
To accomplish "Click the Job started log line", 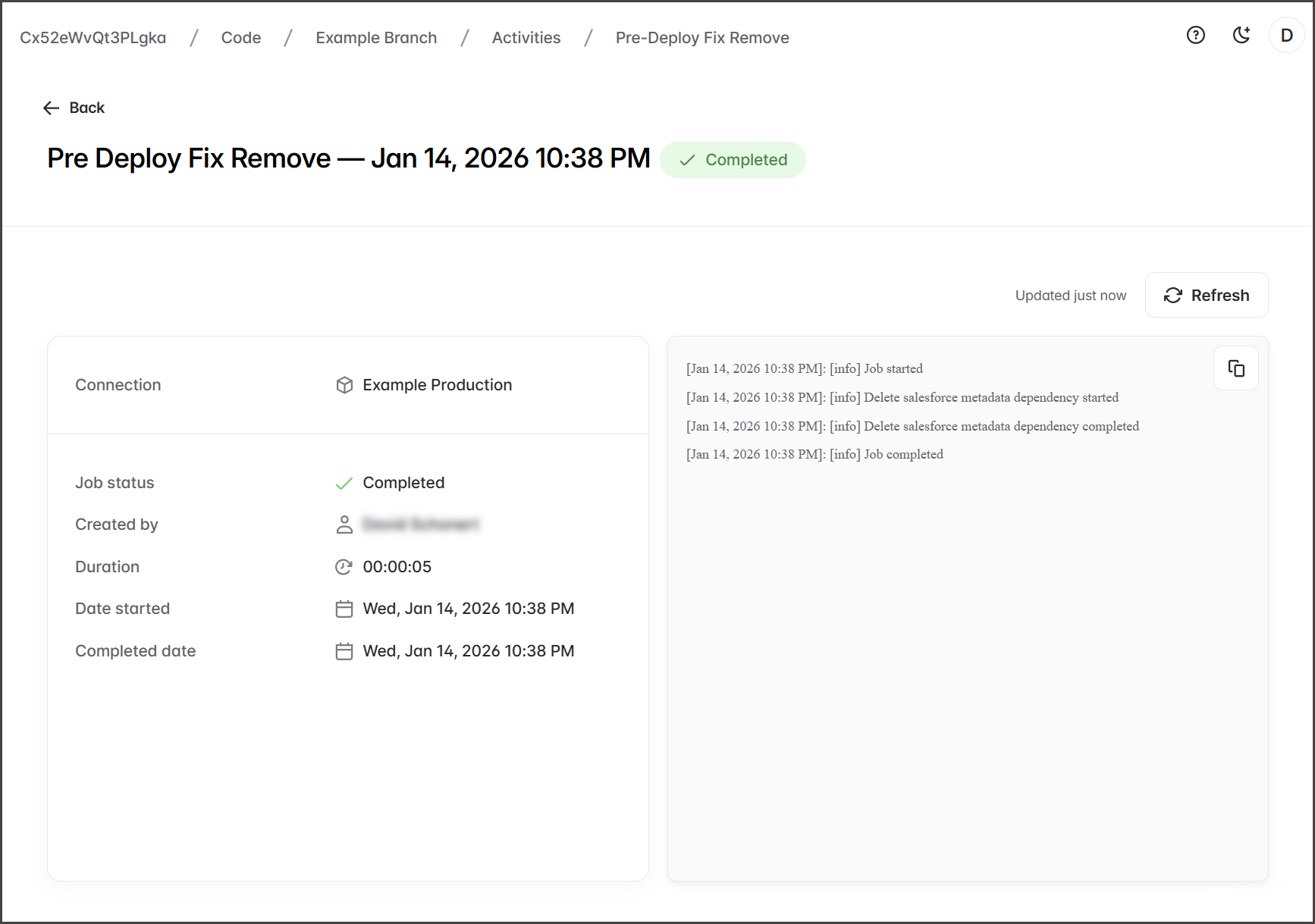I will pos(804,369).
